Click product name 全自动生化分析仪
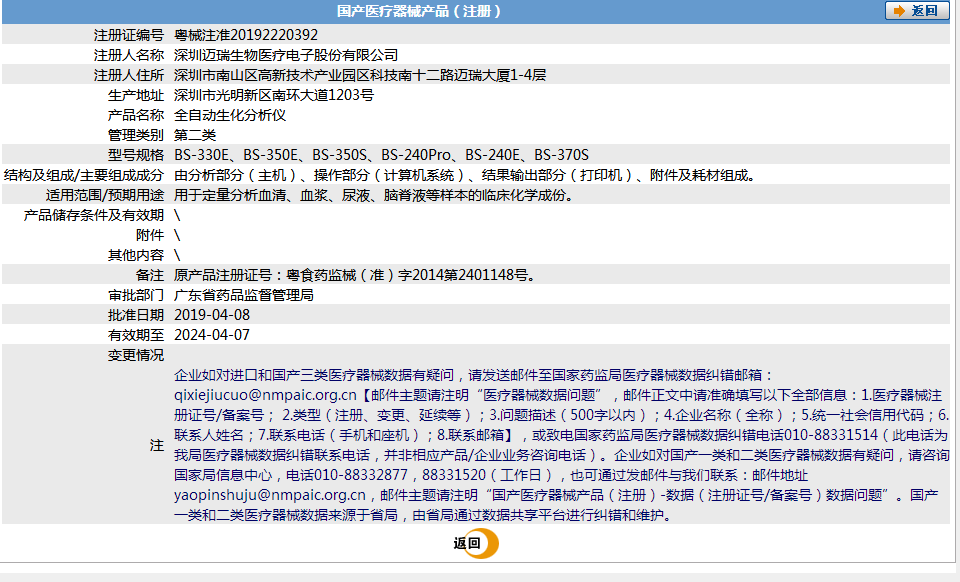 (x=230, y=115)
